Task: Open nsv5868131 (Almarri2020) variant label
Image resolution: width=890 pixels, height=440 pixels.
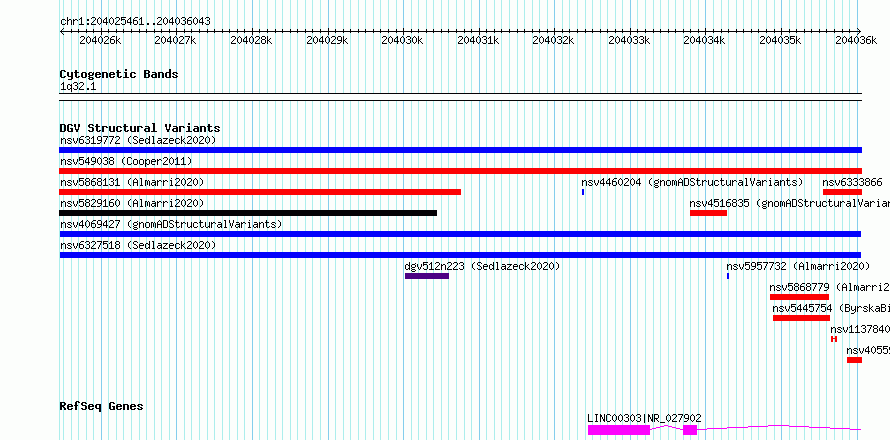Action: (132, 182)
